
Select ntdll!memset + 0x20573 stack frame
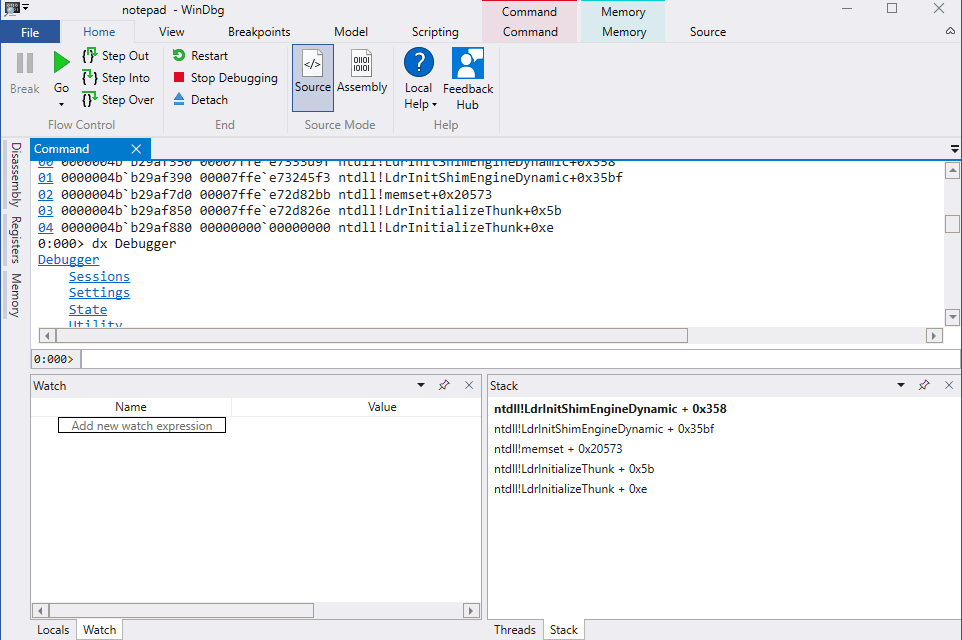coord(558,449)
